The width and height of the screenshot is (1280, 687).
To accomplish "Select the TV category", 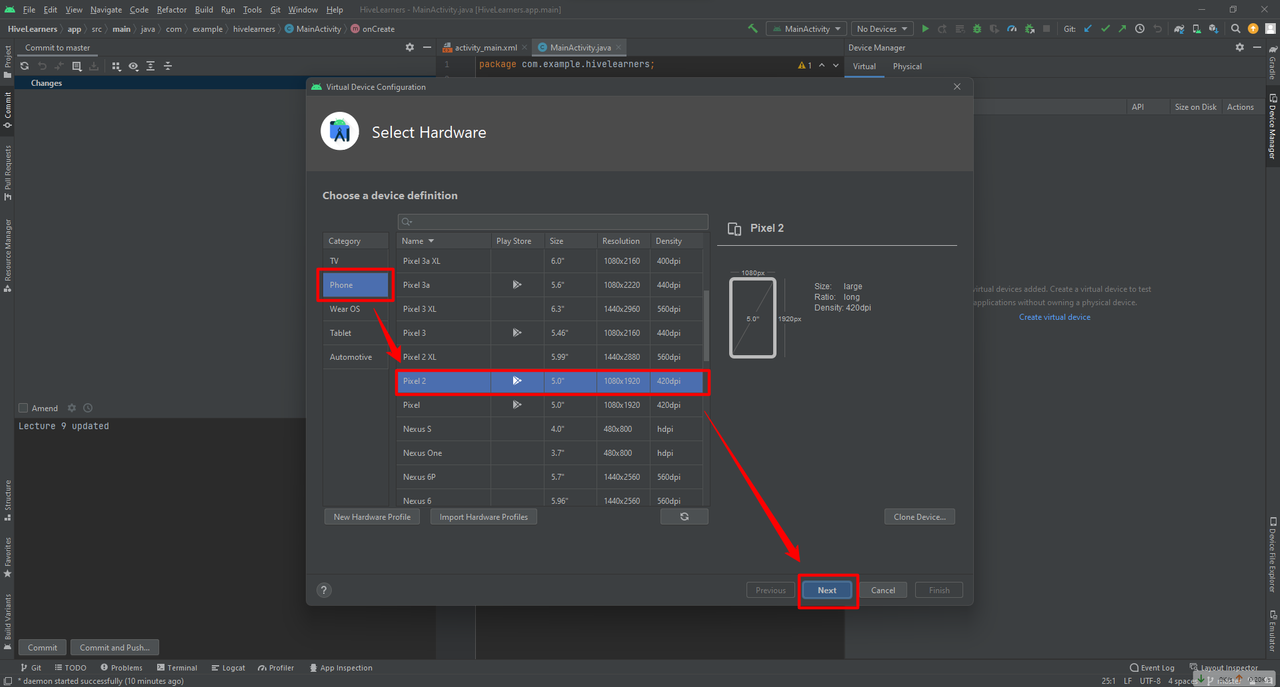I will click(356, 261).
